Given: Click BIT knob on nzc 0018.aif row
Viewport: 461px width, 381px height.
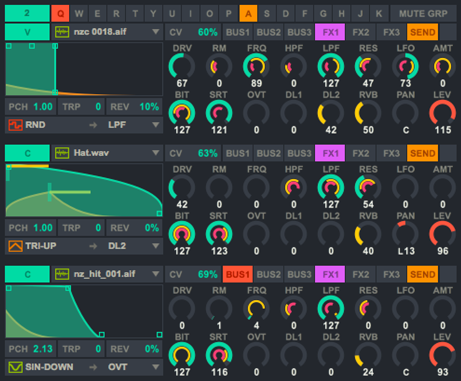Looking at the screenshot, I should pyautogui.click(x=182, y=113).
